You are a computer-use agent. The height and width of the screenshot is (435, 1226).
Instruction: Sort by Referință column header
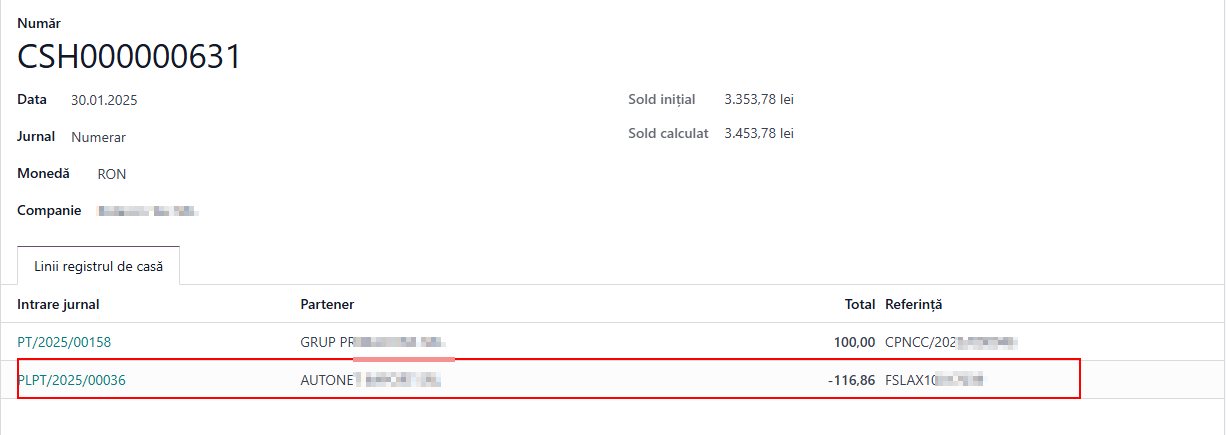[914, 304]
